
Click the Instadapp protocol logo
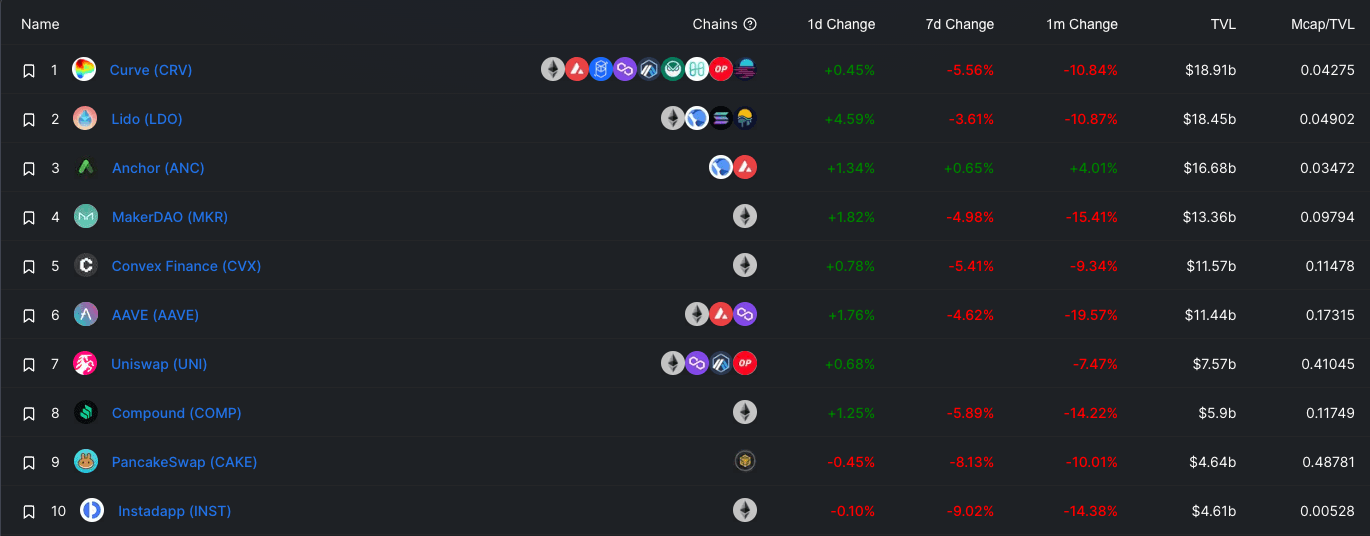[x=92, y=511]
